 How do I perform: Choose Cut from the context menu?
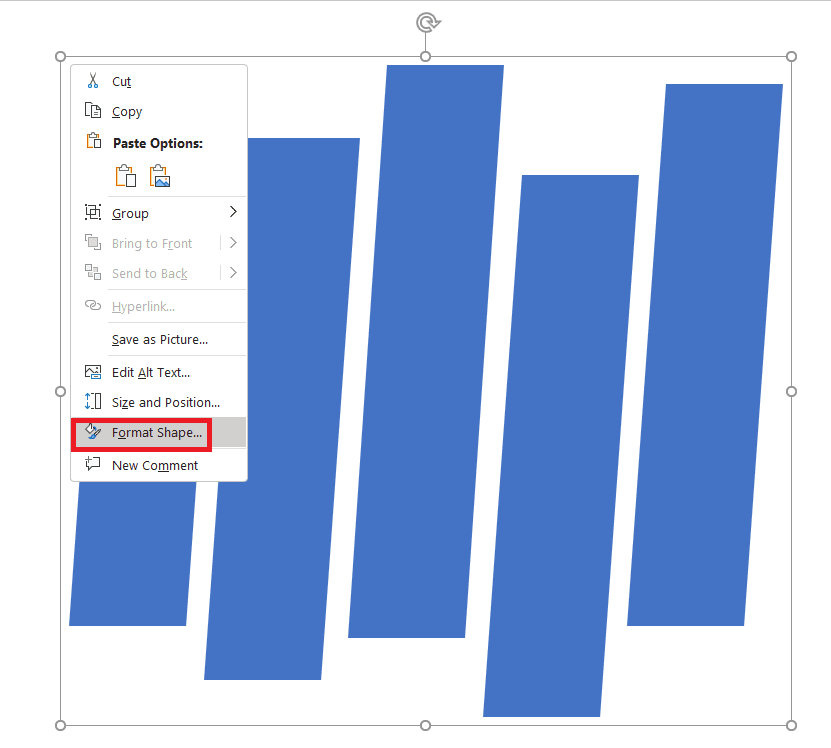click(x=159, y=81)
